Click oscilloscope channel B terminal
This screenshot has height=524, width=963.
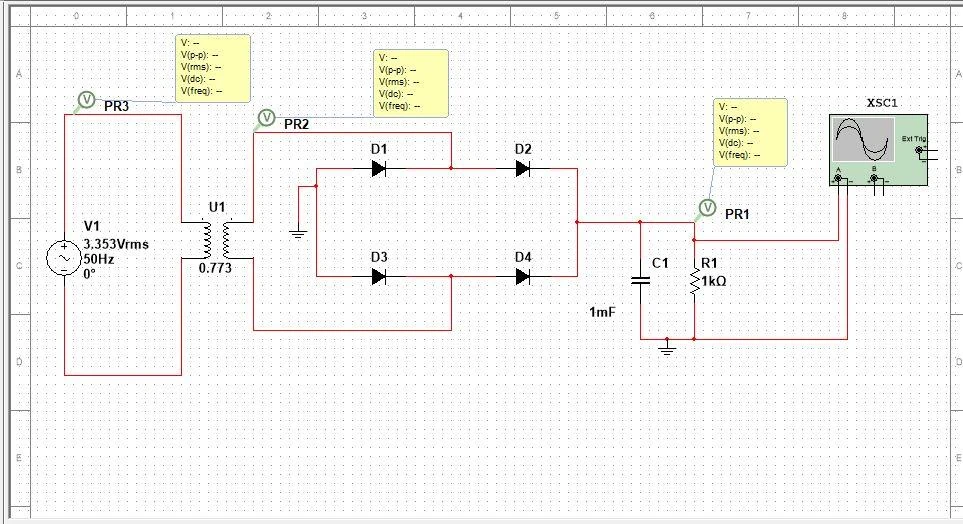pyautogui.click(x=873, y=178)
